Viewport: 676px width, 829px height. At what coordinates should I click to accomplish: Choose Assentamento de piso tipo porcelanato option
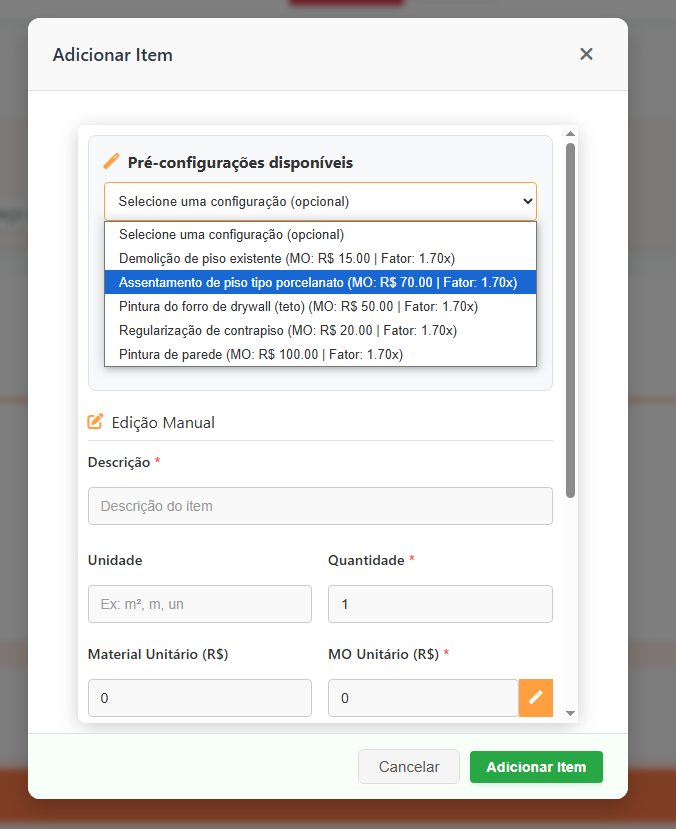(x=320, y=282)
